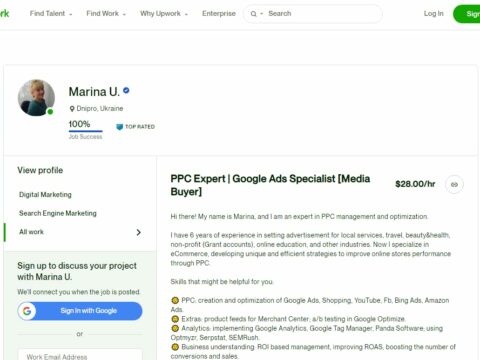The height and width of the screenshot is (360, 480).
Task: Click the green online status dot
Action: [50, 112]
